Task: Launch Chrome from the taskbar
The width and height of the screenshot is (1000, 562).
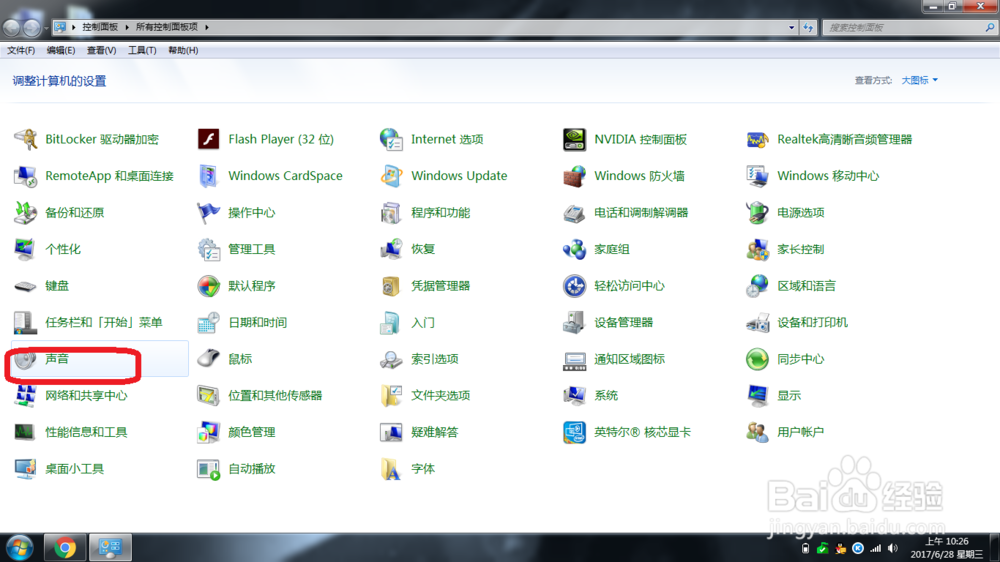Action: (x=64, y=547)
